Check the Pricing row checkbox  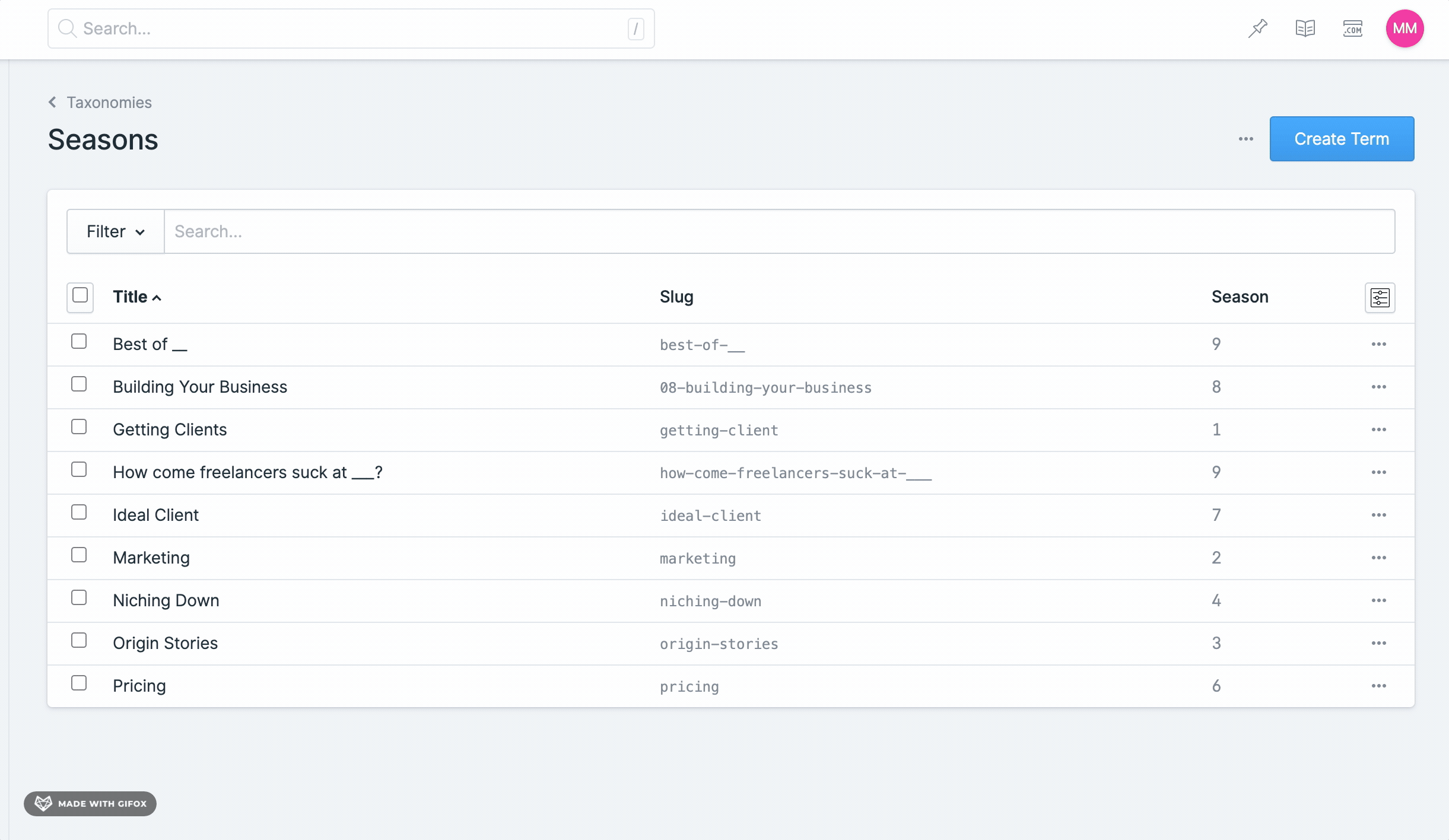79,683
